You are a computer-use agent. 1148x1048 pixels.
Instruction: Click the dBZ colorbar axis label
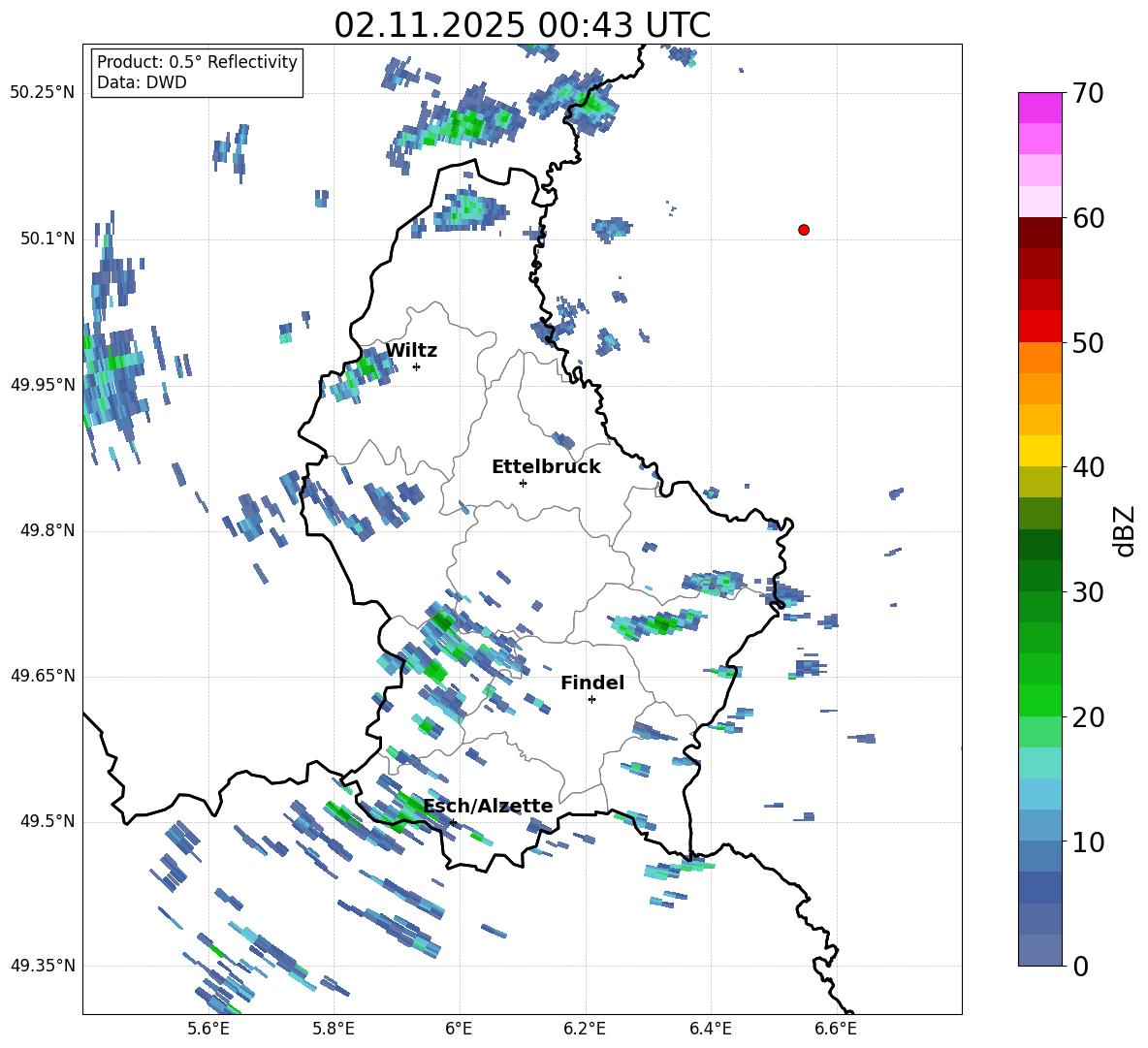tap(1125, 530)
